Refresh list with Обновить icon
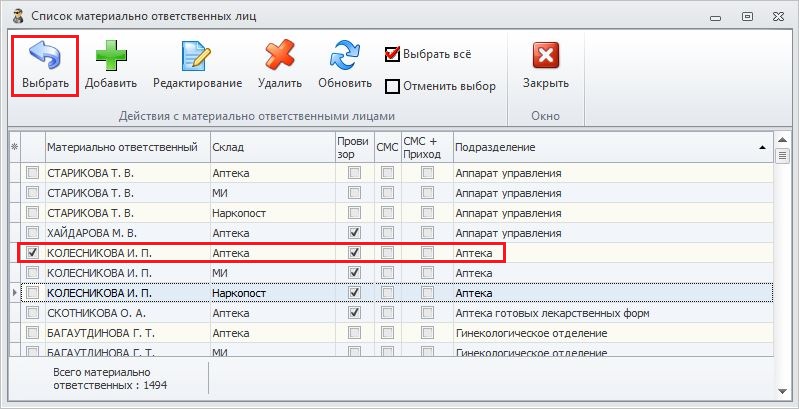The image size is (799, 409). click(344, 56)
